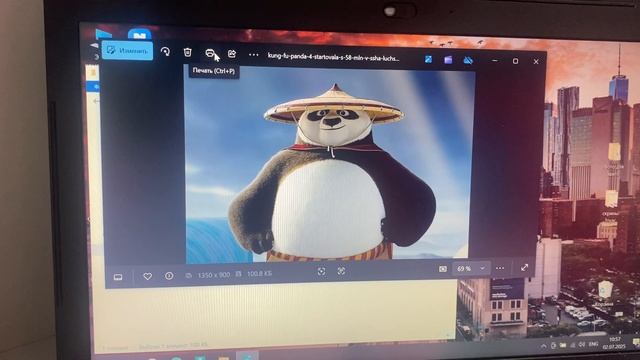Click the volume icon in the system tray
Image resolution: width=640 pixels, height=360 pixels.
582,345
